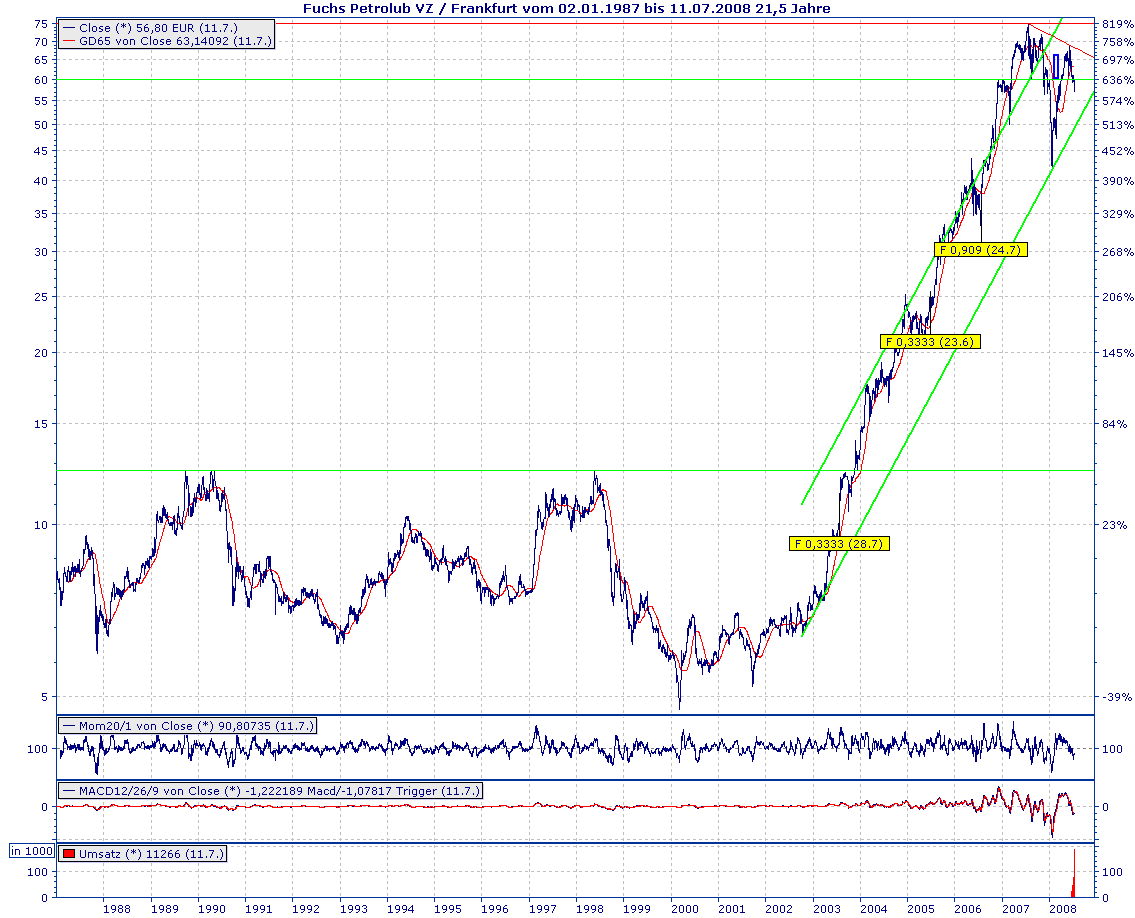Click the red Umsatz legend color square

pyautogui.click(x=69, y=854)
